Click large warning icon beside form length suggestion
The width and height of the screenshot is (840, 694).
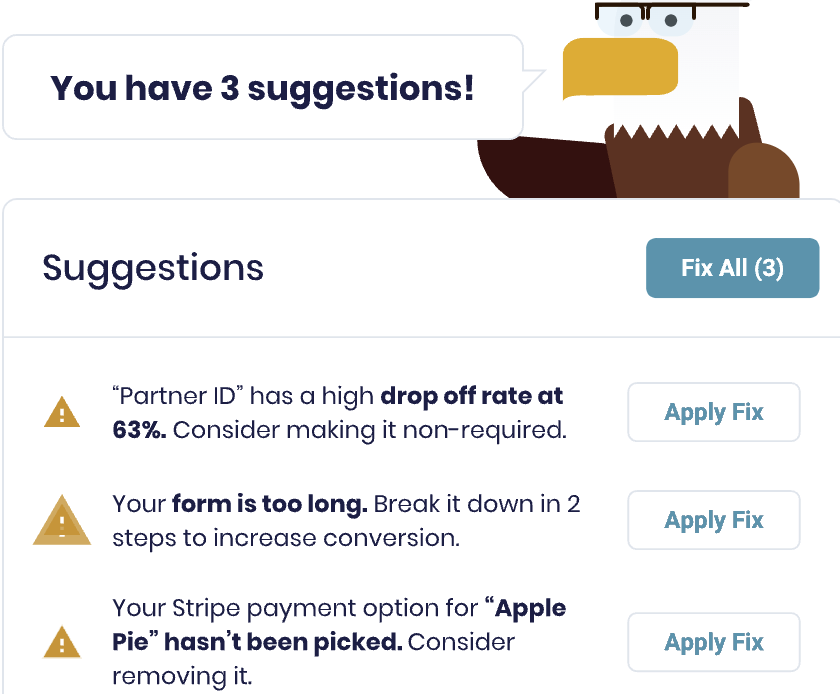pos(62,521)
